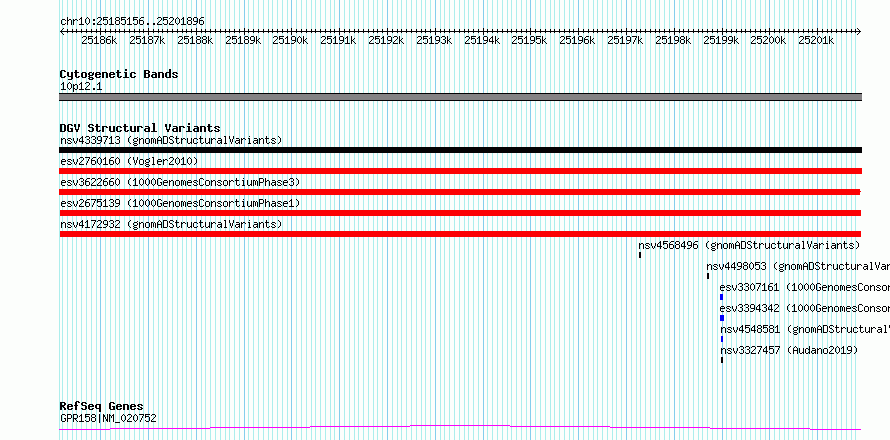Select the 25189k ruler position
Viewport: 890px width, 440px height.
click(x=243, y=40)
